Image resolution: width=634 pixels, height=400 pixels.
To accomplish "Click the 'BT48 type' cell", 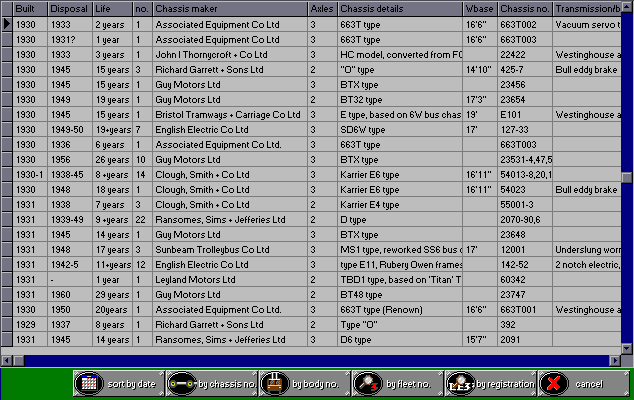I will tap(400, 294).
